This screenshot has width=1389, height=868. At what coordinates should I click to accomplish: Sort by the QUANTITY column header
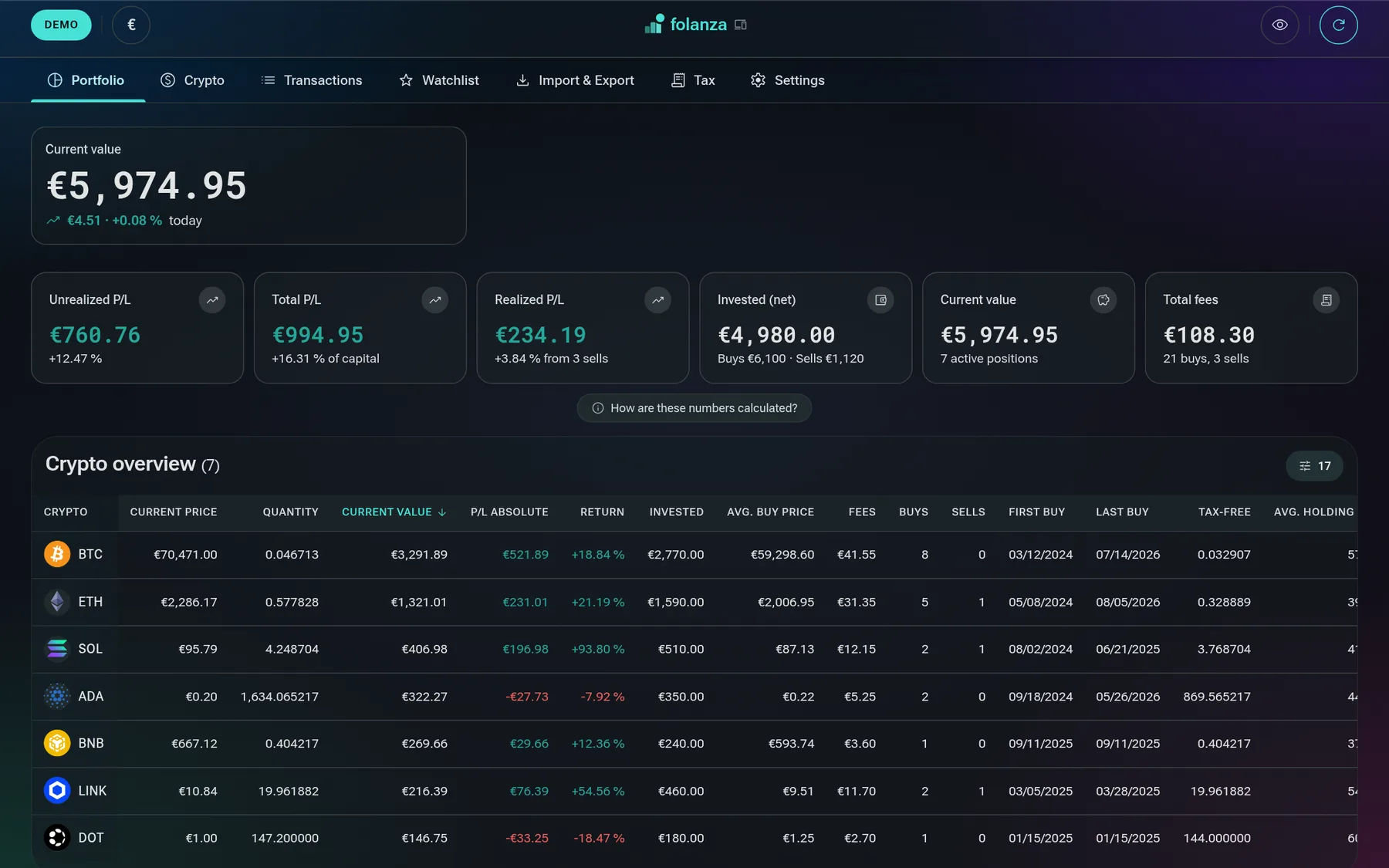pos(290,512)
